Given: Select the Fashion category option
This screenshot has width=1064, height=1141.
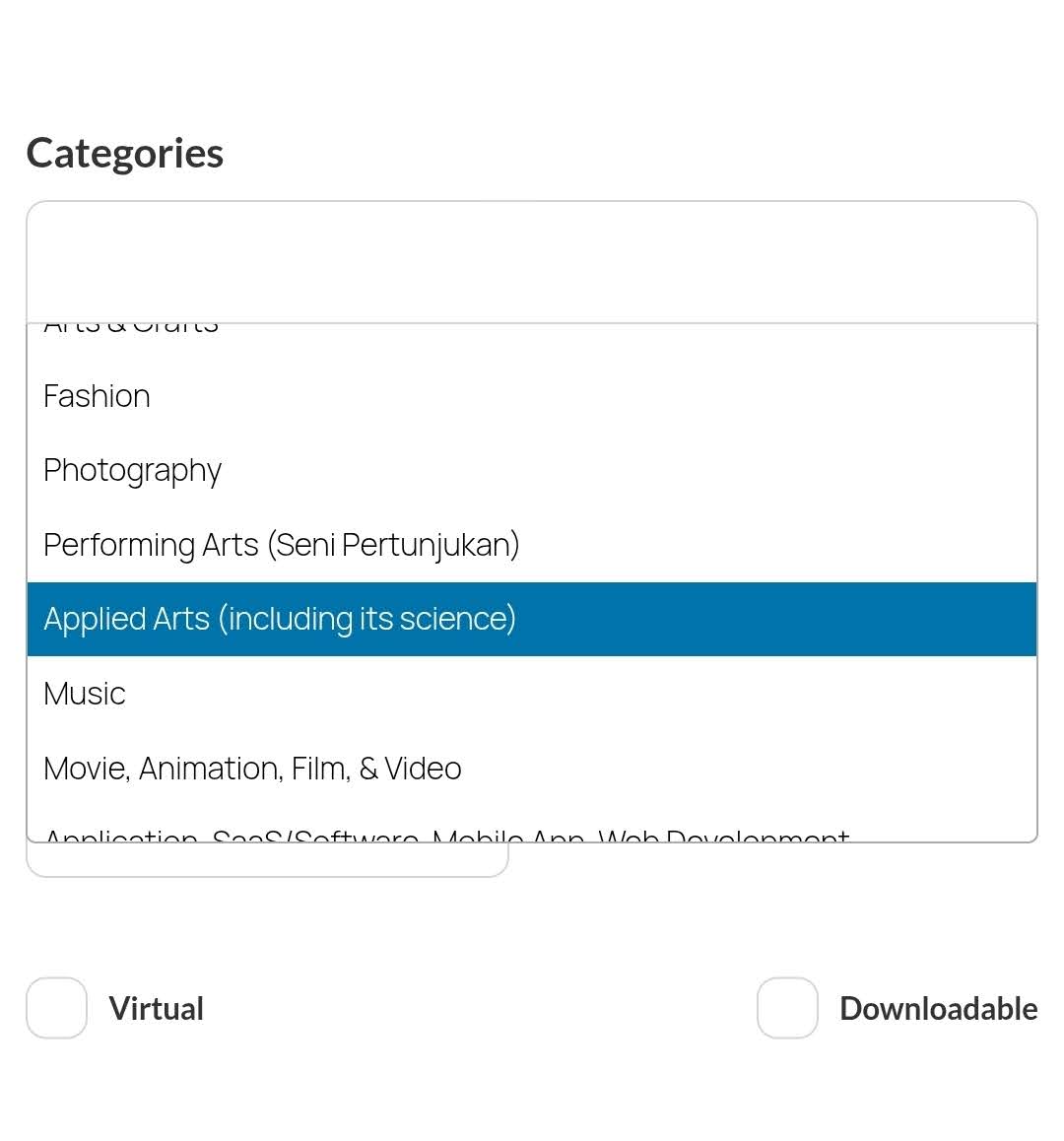Looking at the screenshot, I should point(97,396).
